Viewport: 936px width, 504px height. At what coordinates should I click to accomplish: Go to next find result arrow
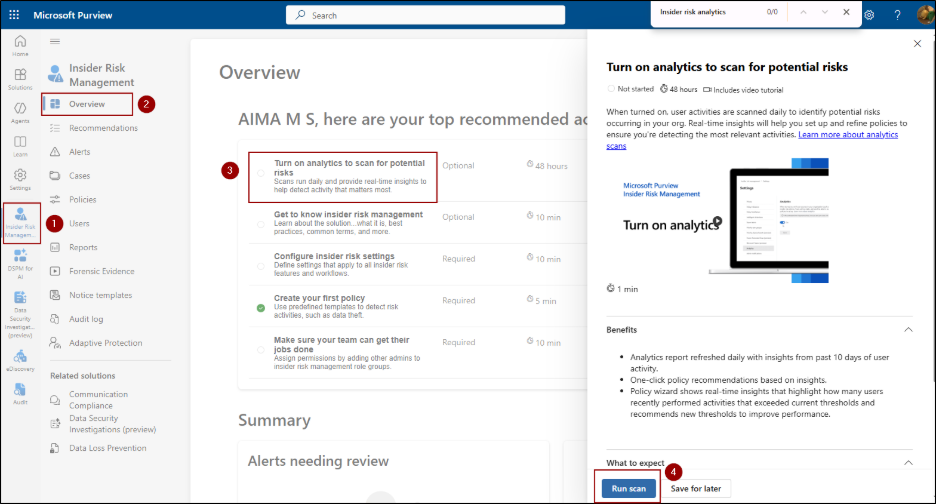click(825, 12)
